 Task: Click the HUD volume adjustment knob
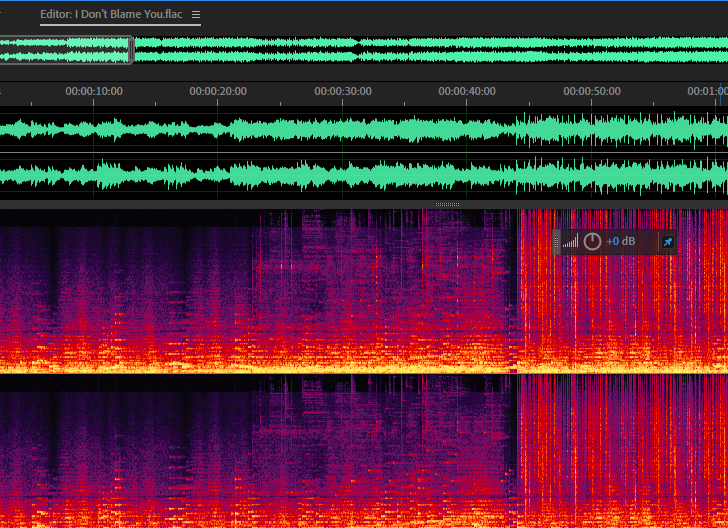pyautogui.click(x=592, y=241)
